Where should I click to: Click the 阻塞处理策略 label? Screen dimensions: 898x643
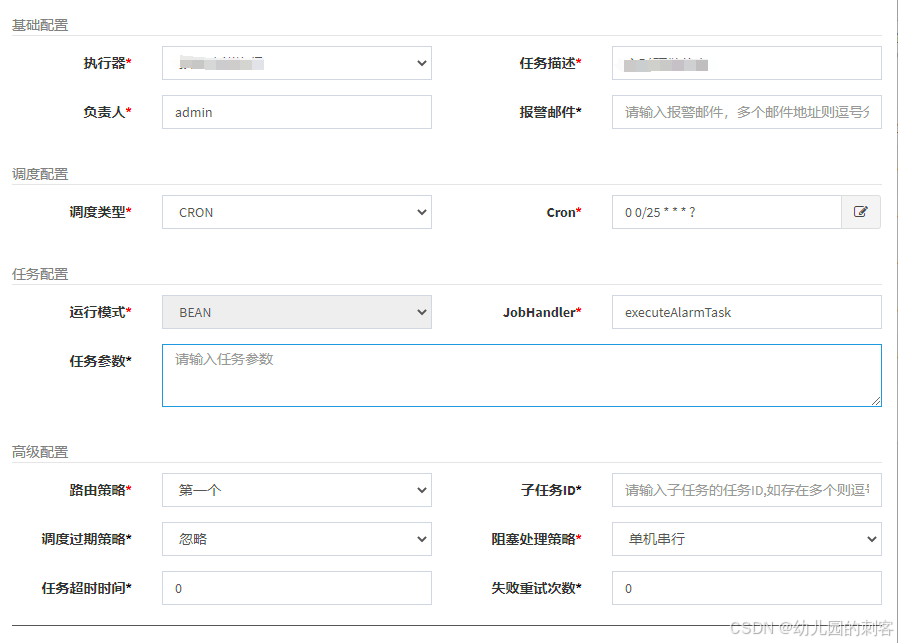[537, 539]
